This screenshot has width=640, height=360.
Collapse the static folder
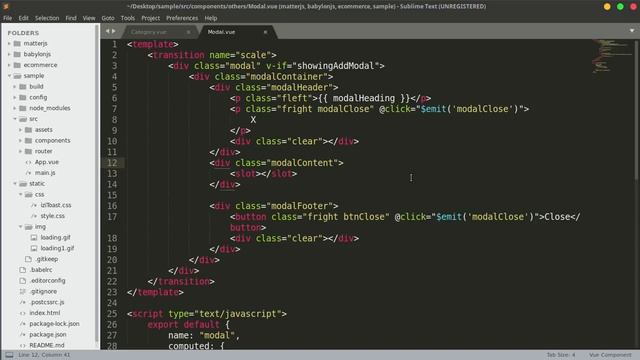(15, 184)
